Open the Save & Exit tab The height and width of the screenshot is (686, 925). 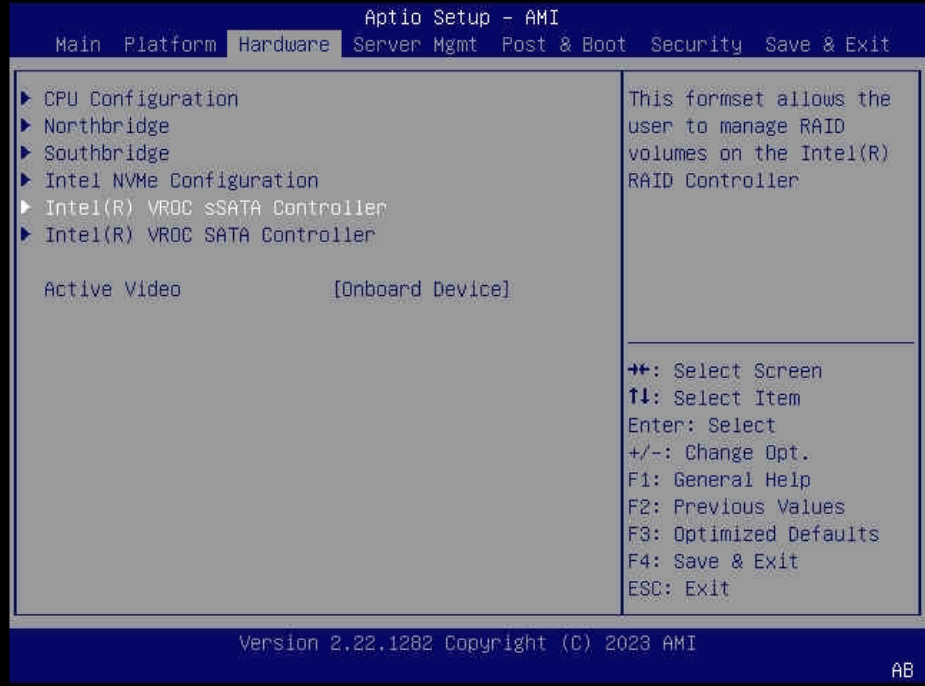[827, 45]
